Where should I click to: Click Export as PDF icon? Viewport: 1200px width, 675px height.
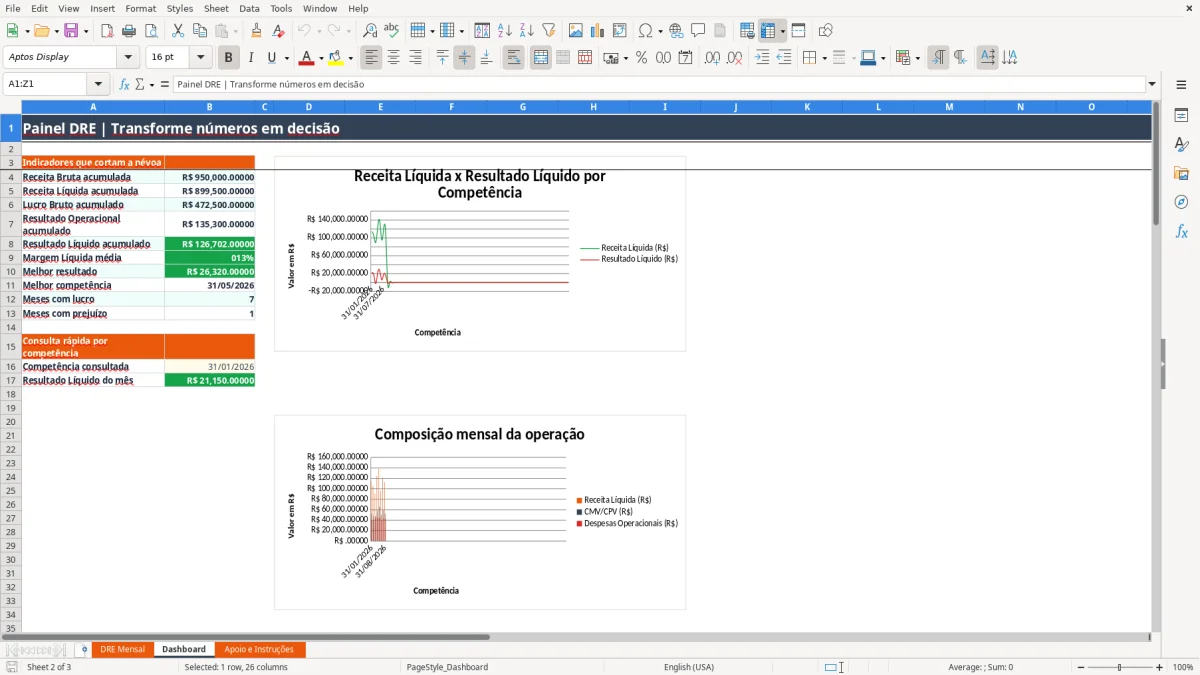click(x=107, y=31)
